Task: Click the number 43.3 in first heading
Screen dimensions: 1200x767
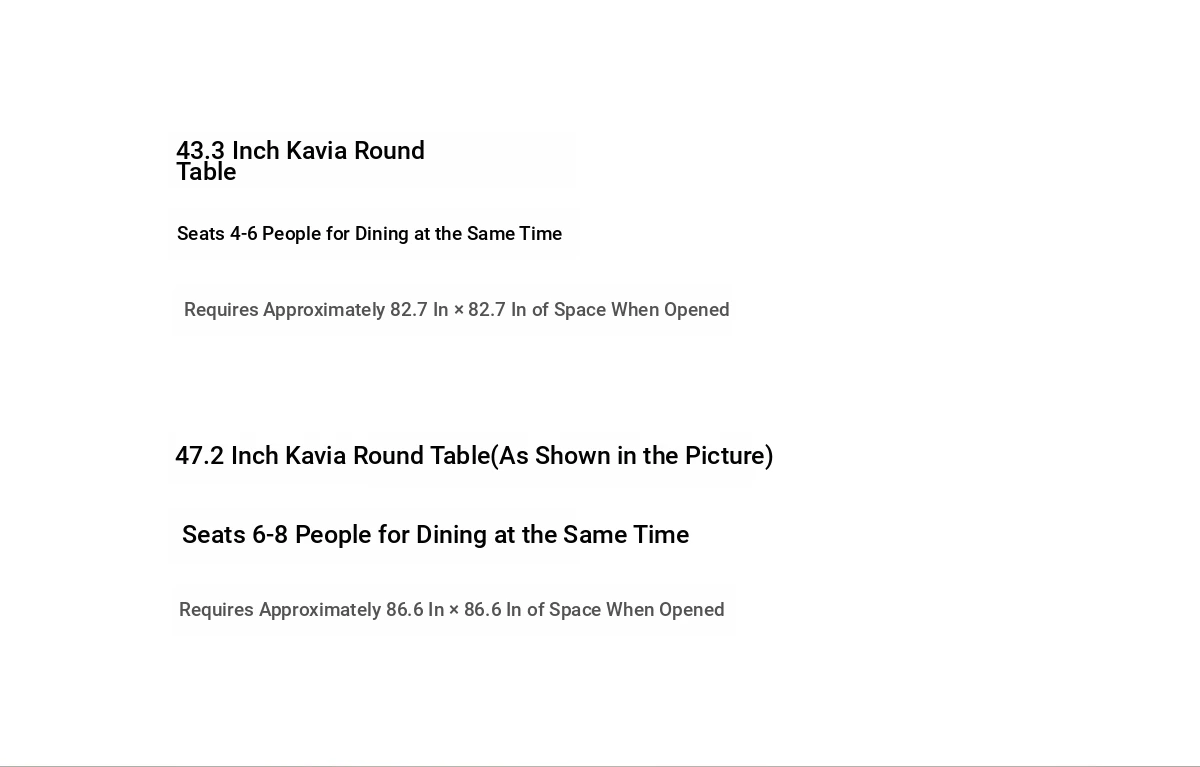Action: click(x=200, y=151)
